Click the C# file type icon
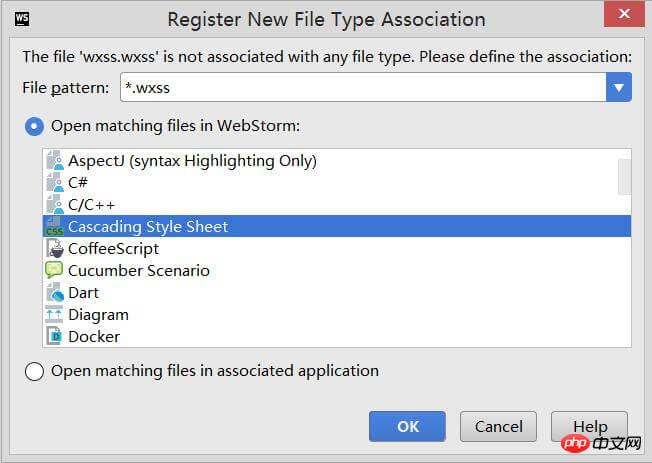The width and height of the screenshot is (652, 463). (x=54, y=183)
